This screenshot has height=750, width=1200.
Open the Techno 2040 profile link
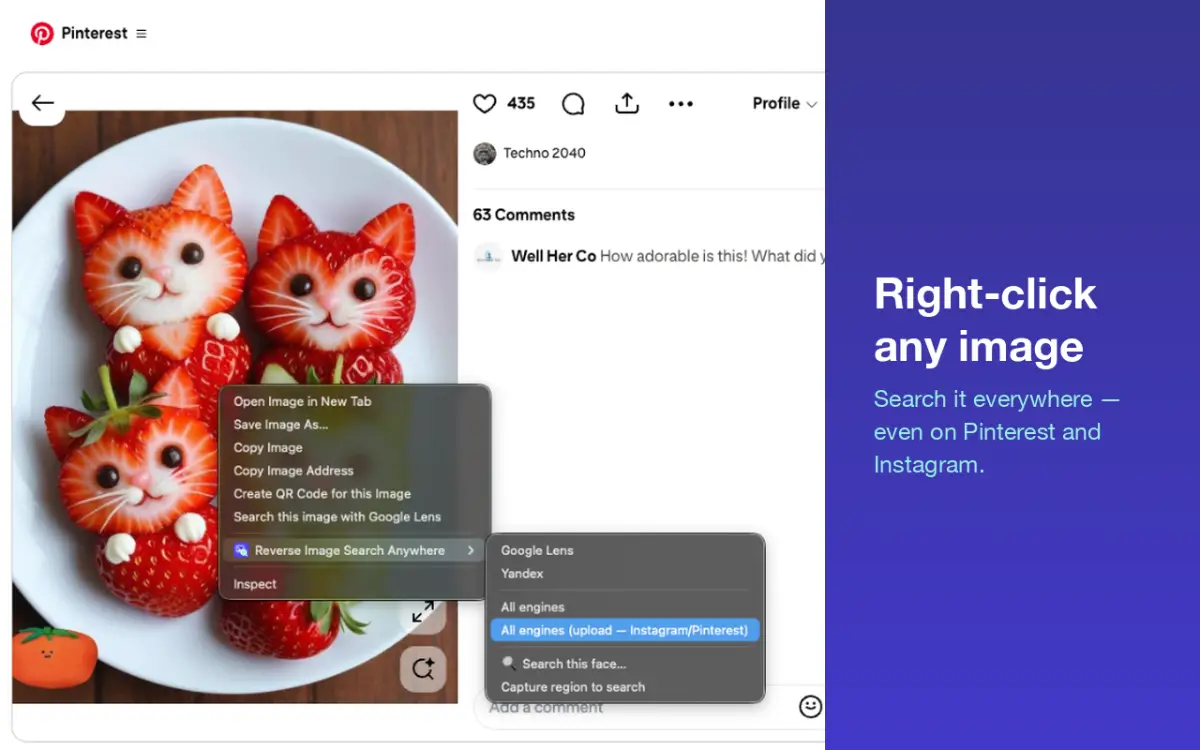point(545,153)
